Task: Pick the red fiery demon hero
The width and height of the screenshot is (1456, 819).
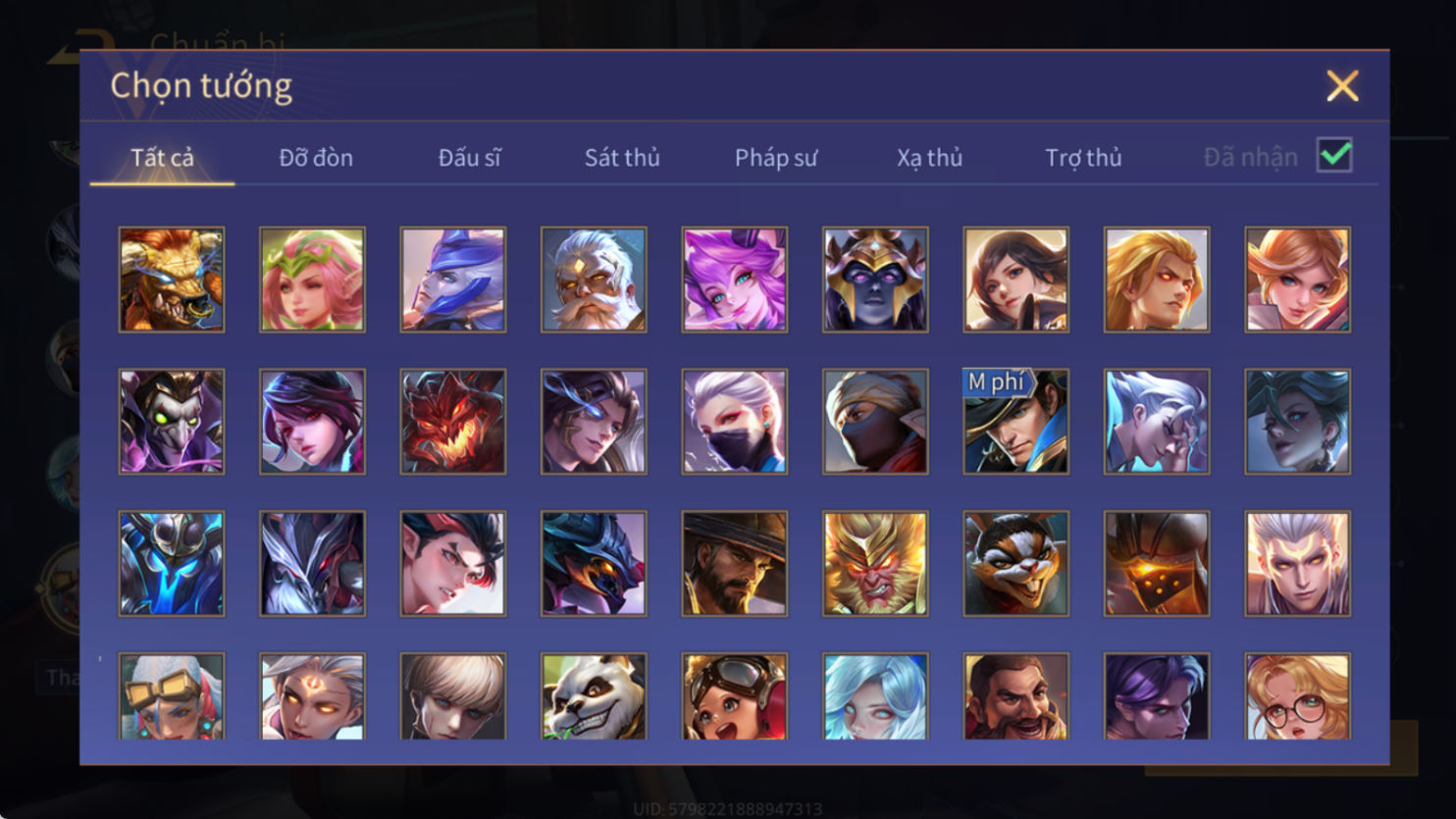Action: pos(453,422)
